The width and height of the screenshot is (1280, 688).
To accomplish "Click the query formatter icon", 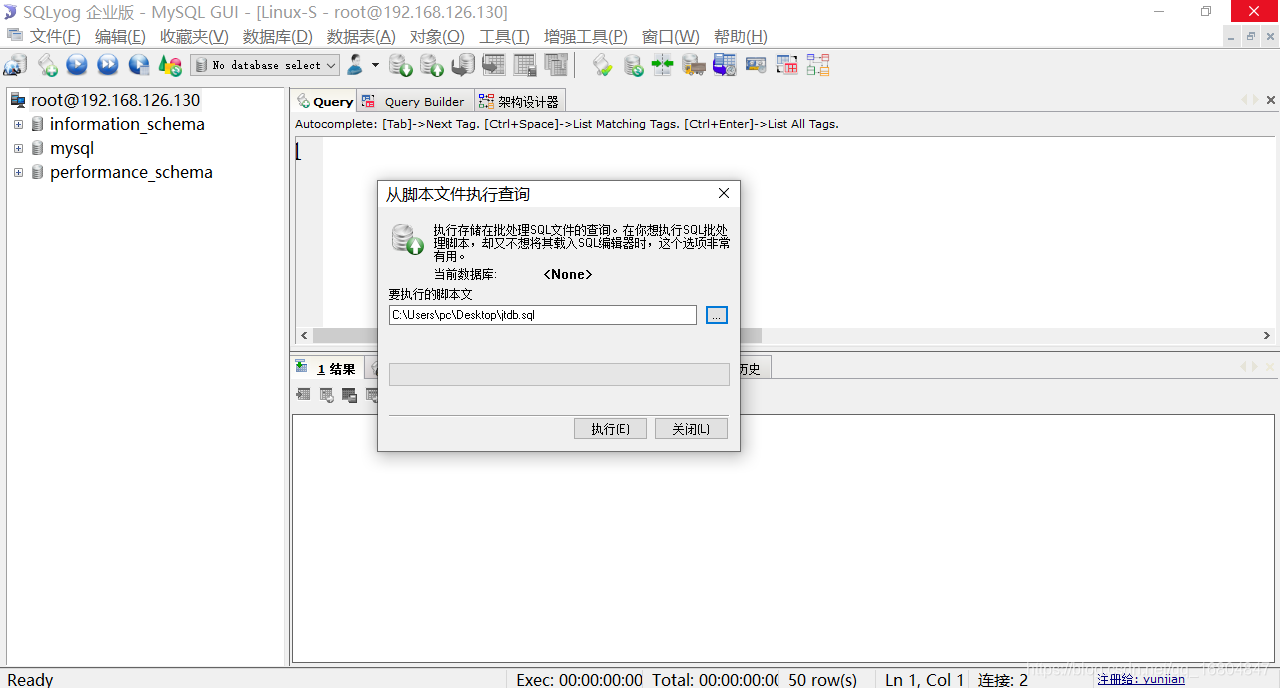I will pyautogui.click(x=602, y=66).
